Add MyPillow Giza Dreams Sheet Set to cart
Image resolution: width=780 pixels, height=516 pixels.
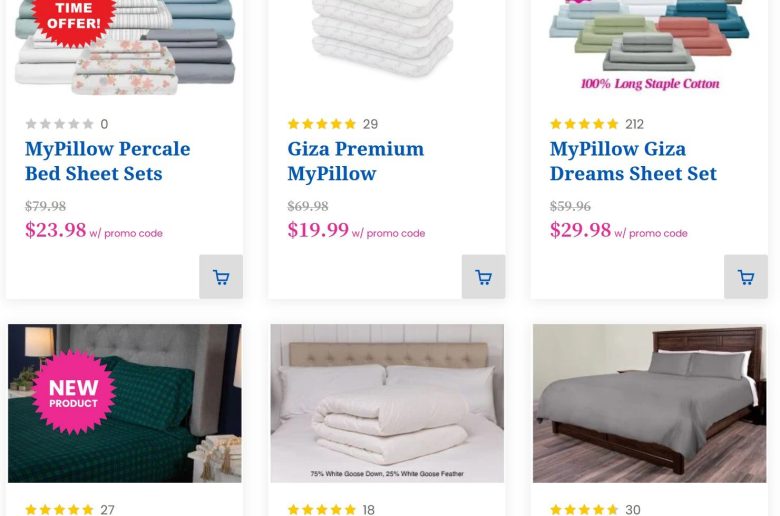pos(746,277)
